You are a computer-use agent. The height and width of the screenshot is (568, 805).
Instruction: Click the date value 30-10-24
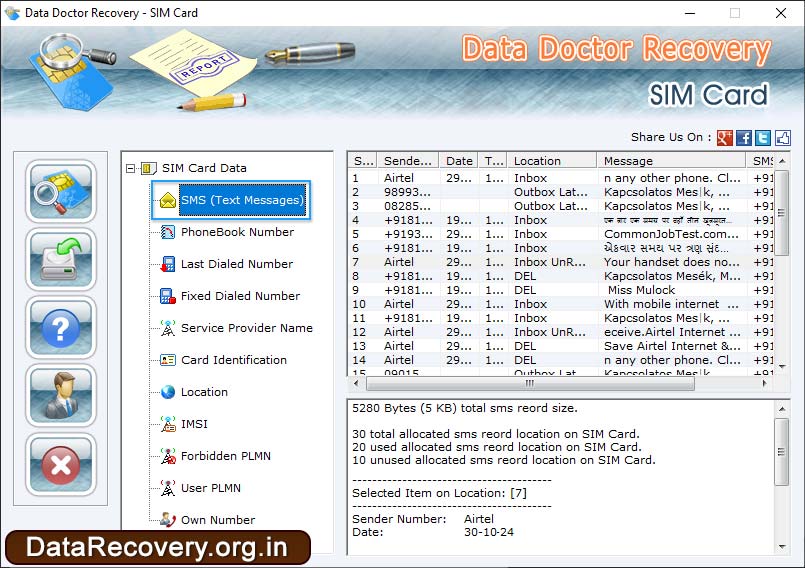tap(489, 533)
